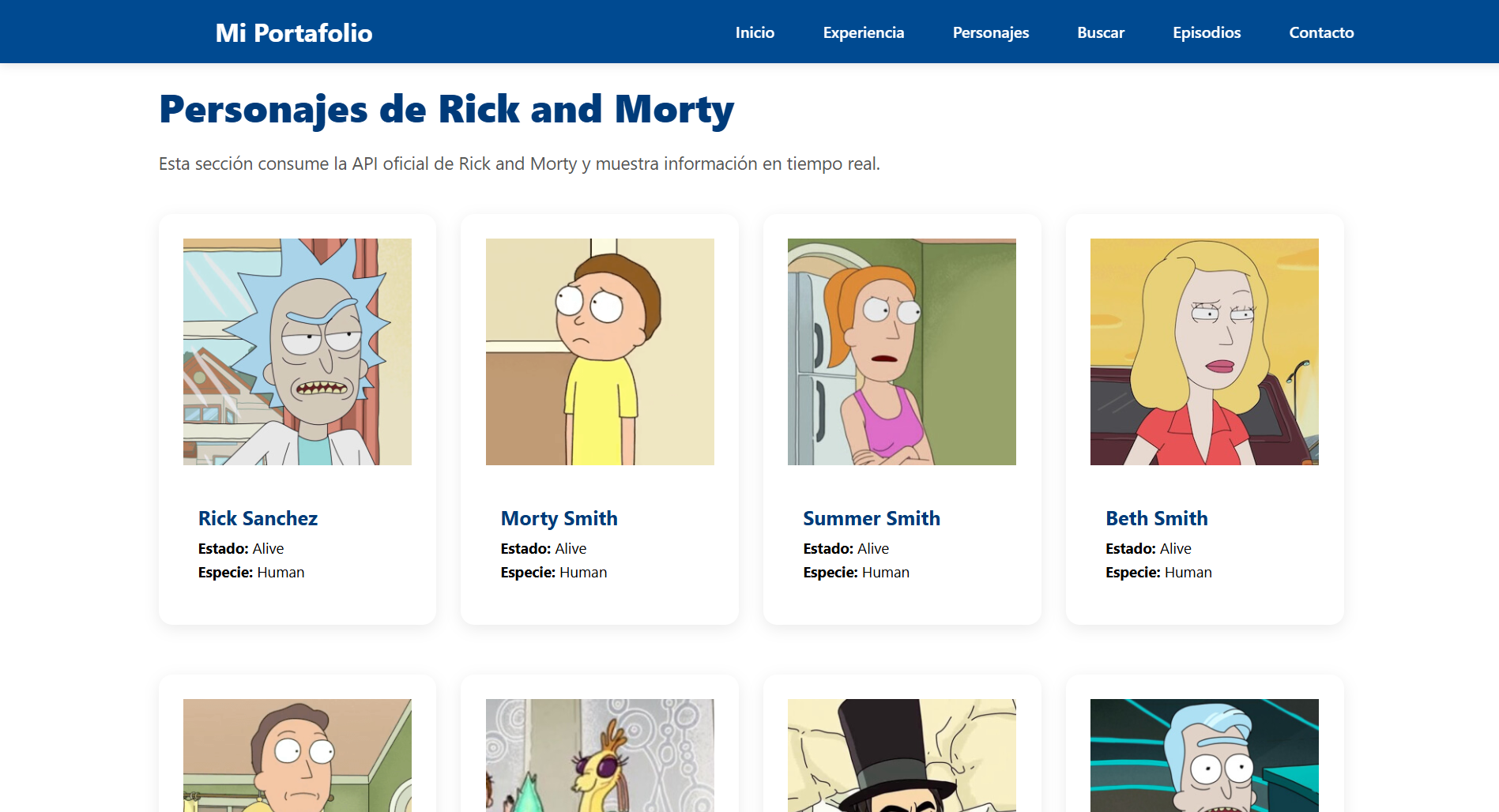
Task: Click Especie: Human under Beth Smith
Action: pos(1159,572)
